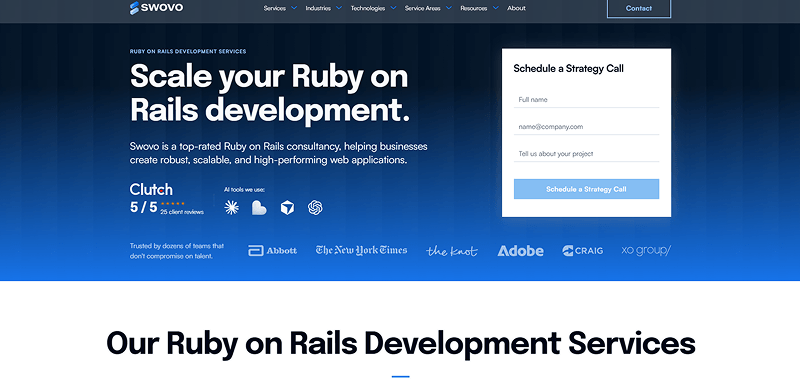Open the Claude AI tool starburst icon
The width and height of the screenshot is (800, 383).
tap(232, 207)
